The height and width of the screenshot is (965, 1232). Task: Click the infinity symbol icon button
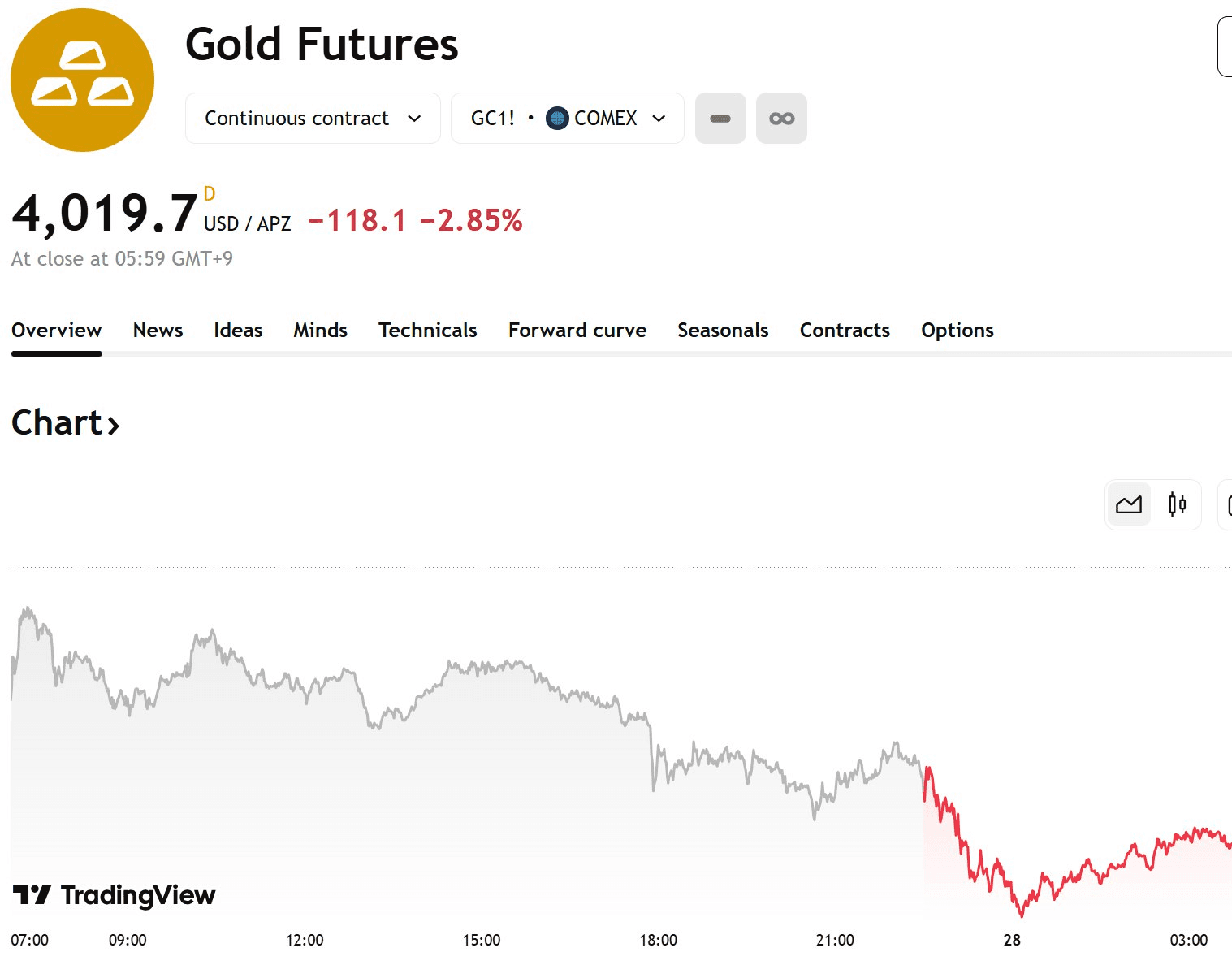click(781, 119)
